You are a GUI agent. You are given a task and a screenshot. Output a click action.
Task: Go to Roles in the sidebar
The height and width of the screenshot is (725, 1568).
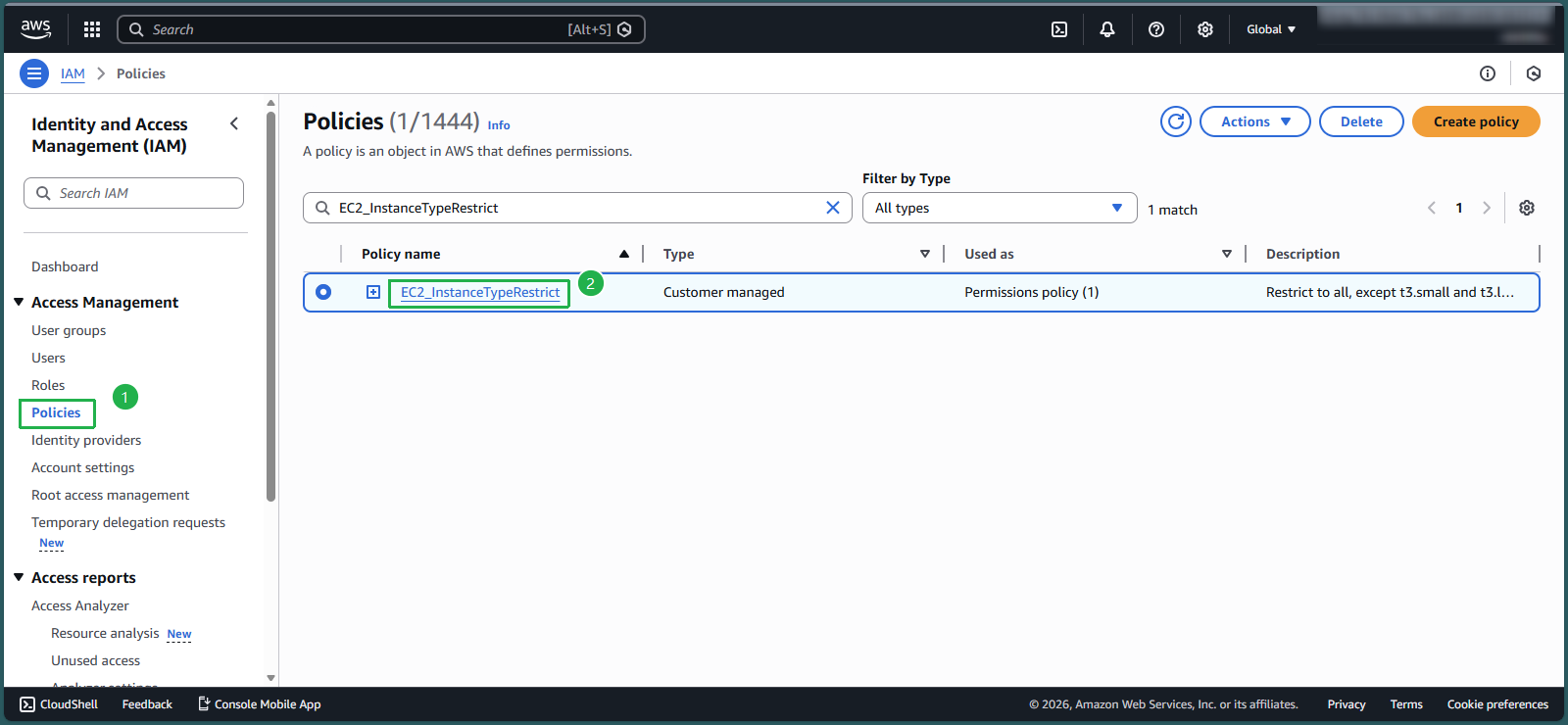tap(48, 385)
